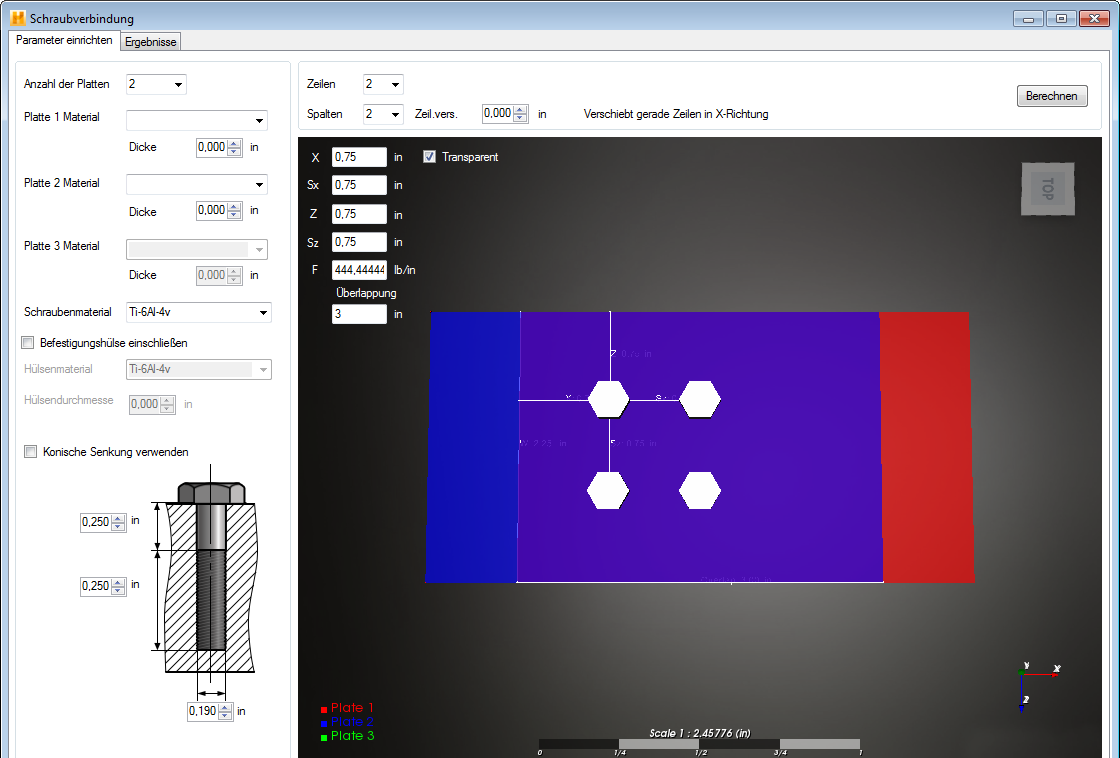Image resolution: width=1120 pixels, height=758 pixels.
Task: Select the Parameter einrichten tab
Action: pos(64,40)
